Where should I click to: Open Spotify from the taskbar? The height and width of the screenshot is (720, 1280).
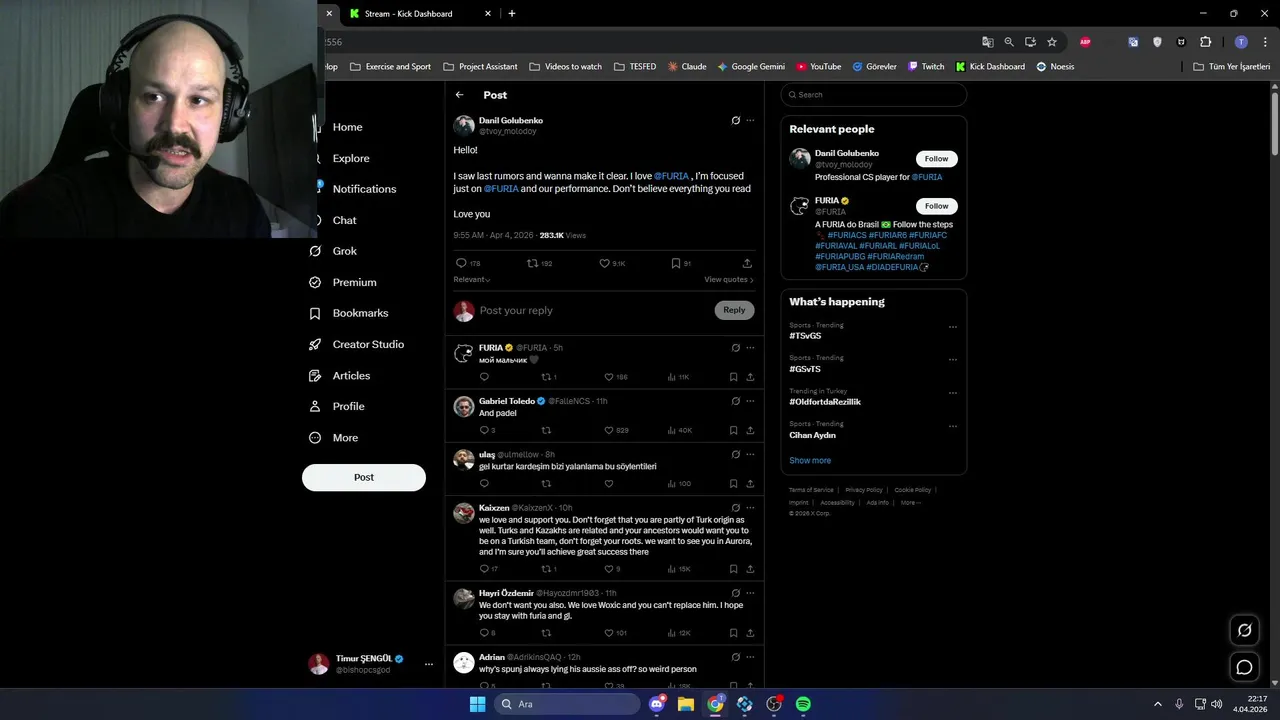tap(803, 704)
